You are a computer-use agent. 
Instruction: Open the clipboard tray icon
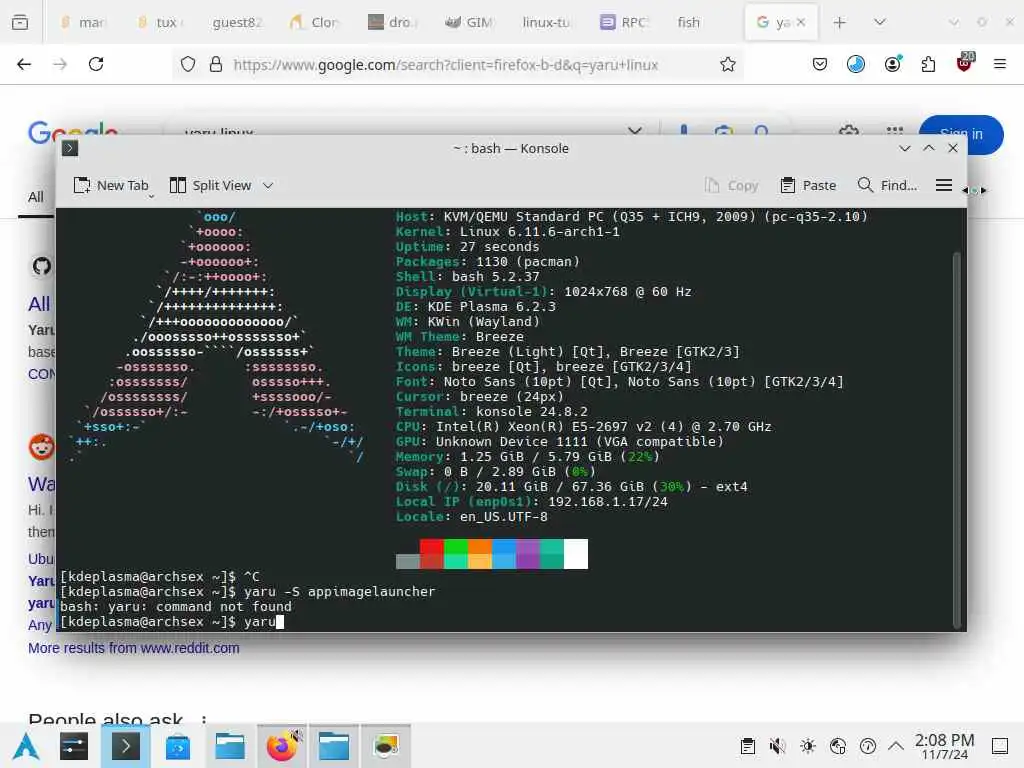tap(748, 746)
